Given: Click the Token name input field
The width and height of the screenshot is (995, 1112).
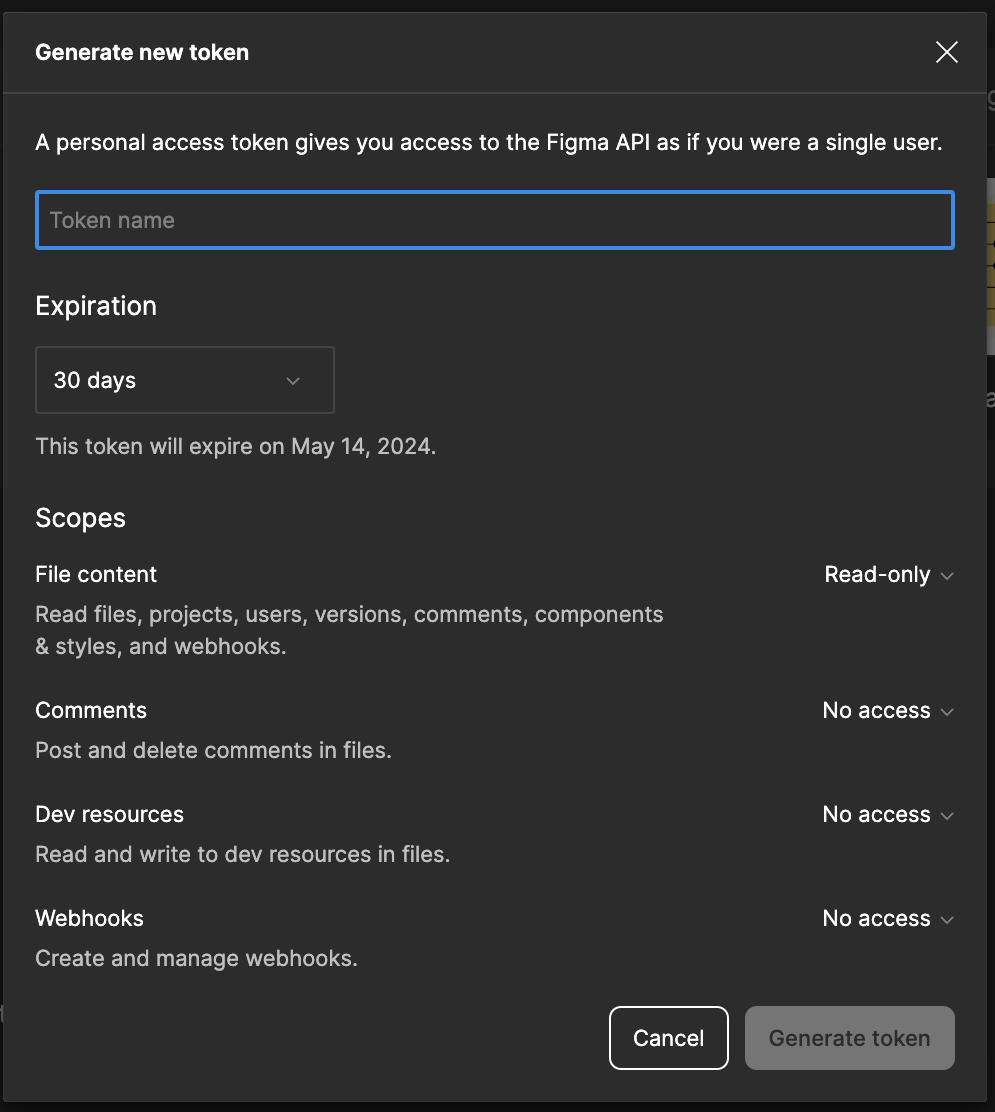Looking at the screenshot, I should click(494, 220).
